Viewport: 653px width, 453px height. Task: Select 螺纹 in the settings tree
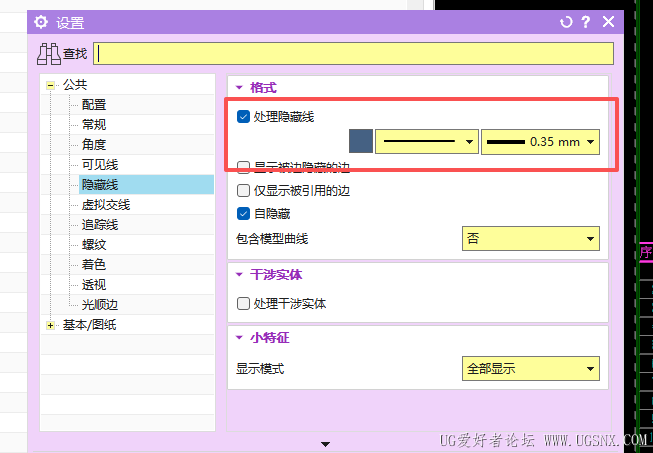click(x=94, y=244)
